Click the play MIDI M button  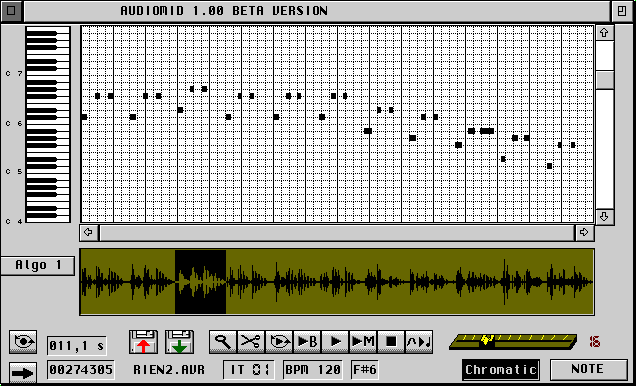click(x=363, y=342)
